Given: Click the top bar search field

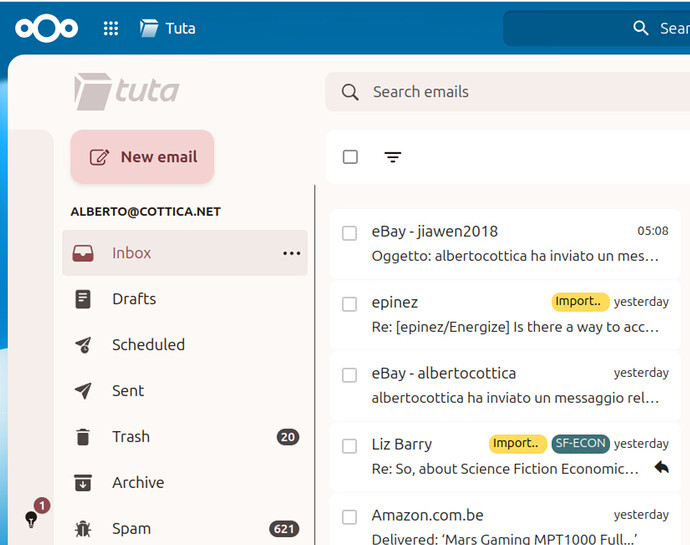Looking at the screenshot, I should (x=597, y=29).
